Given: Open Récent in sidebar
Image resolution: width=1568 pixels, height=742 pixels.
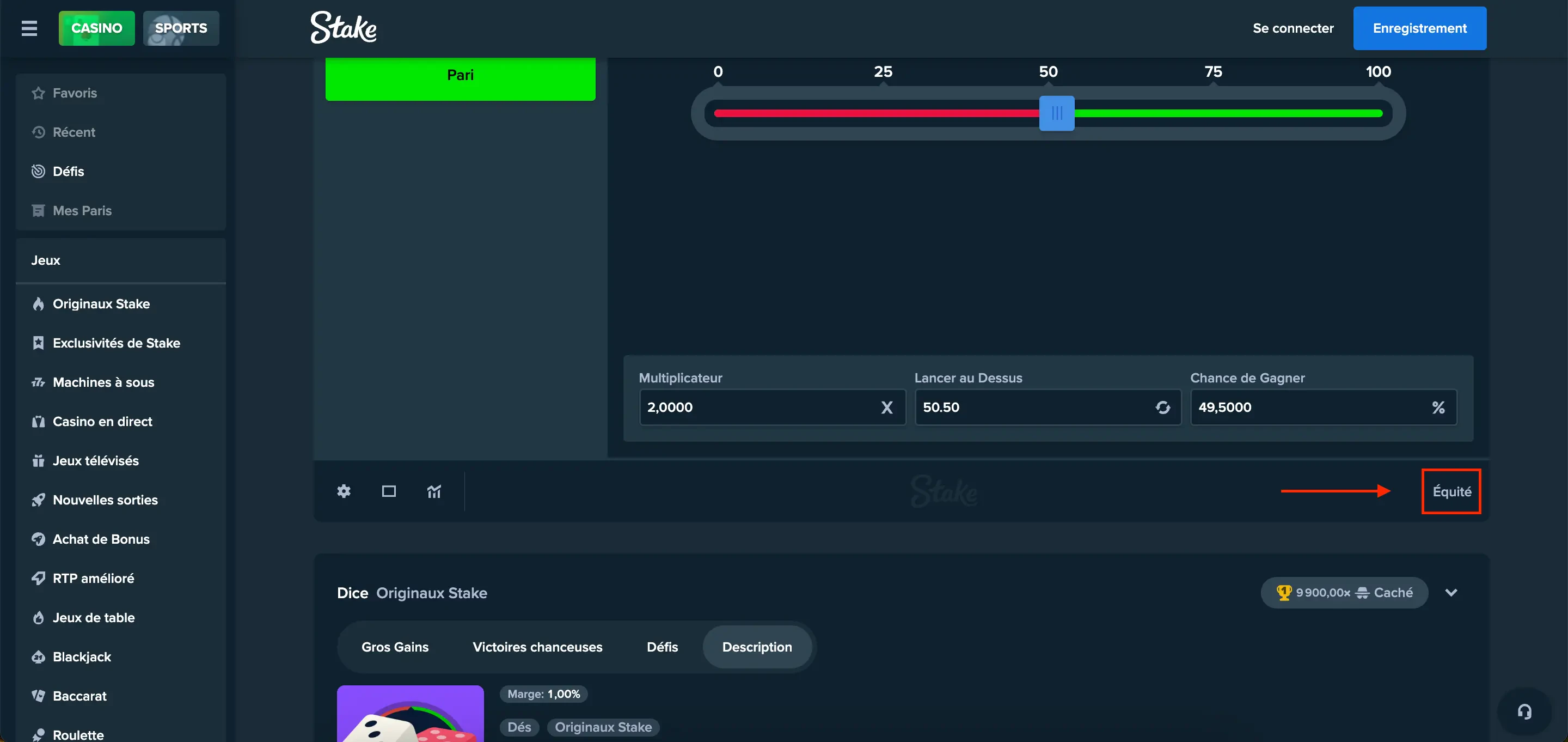Looking at the screenshot, I should pos(120,132).
